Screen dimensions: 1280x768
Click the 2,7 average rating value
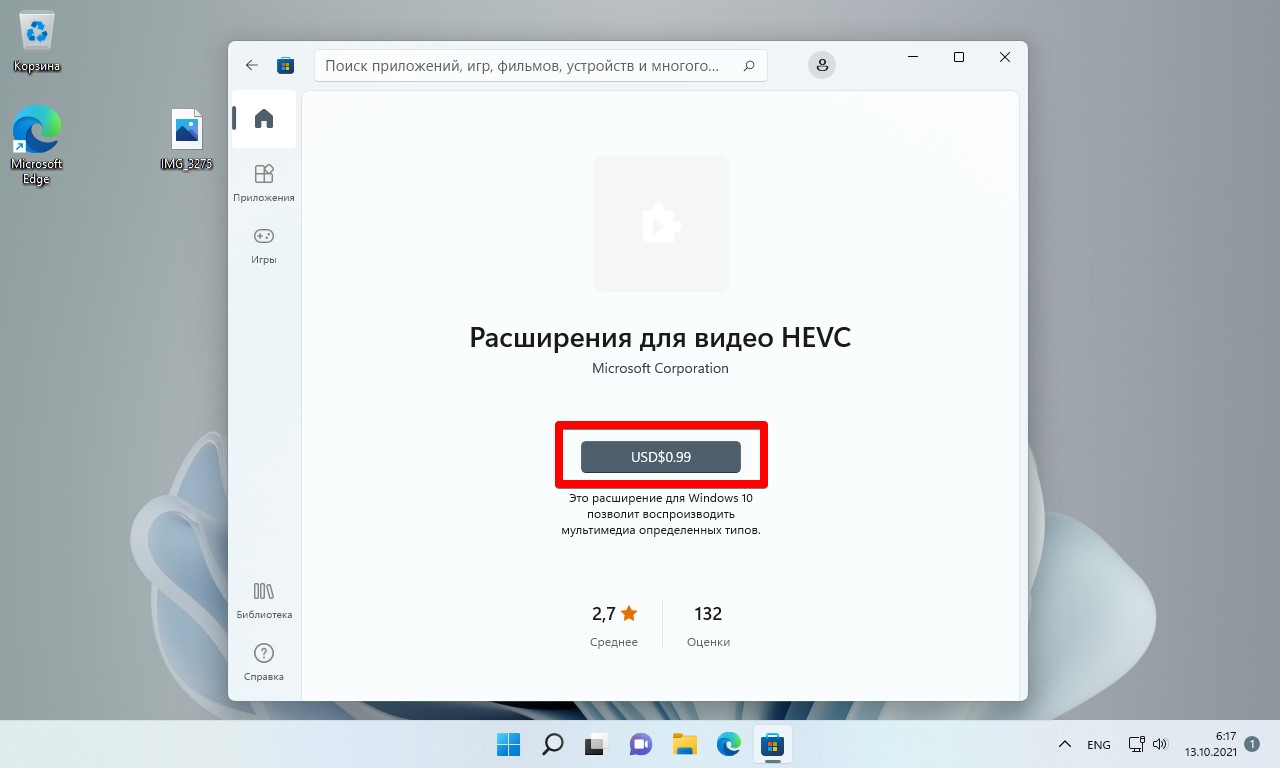coord(614,613)
